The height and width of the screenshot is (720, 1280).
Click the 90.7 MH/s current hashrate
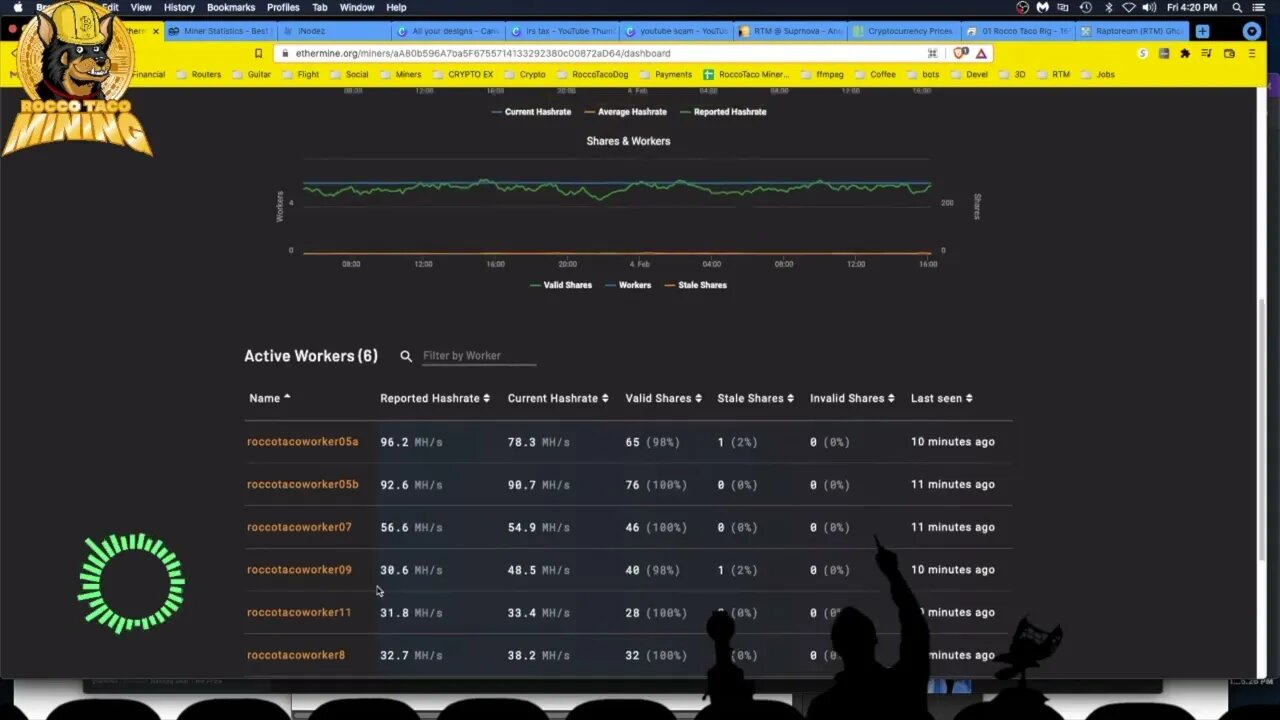(x=538, y=485)
